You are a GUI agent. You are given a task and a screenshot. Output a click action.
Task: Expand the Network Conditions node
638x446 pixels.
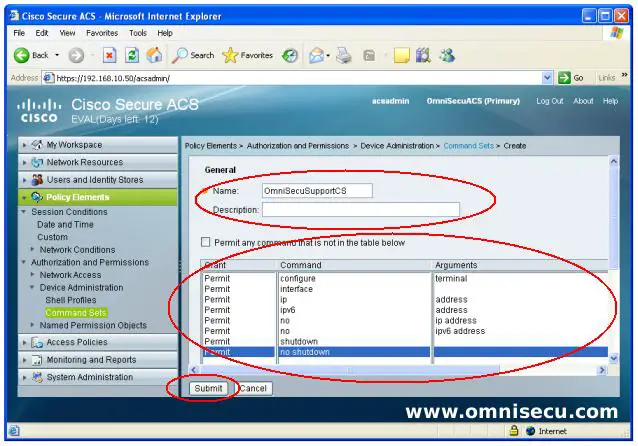coord(33,249)
